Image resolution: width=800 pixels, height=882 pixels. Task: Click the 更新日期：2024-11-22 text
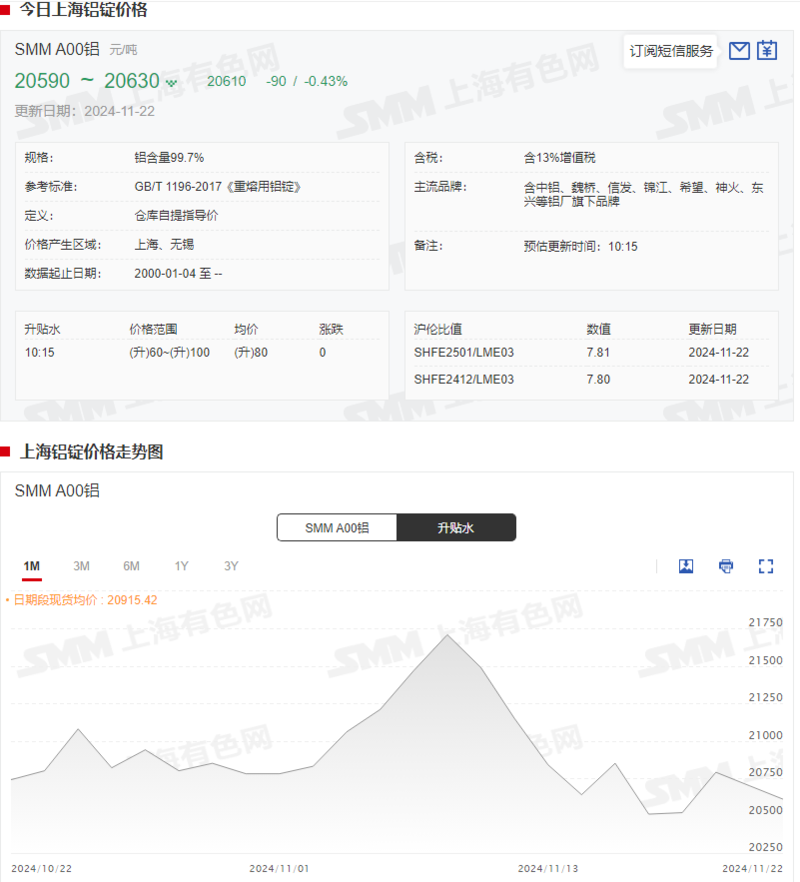pos(84,111)
